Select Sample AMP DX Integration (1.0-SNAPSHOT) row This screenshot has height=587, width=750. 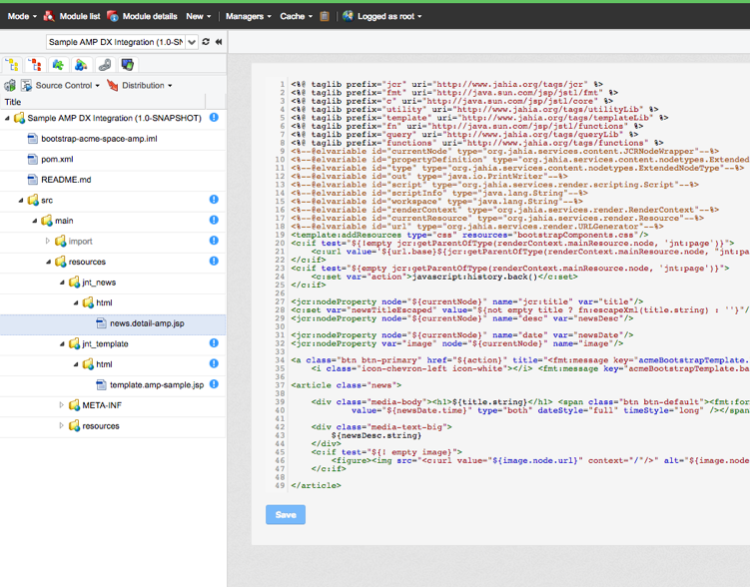[x=114, y=118]
